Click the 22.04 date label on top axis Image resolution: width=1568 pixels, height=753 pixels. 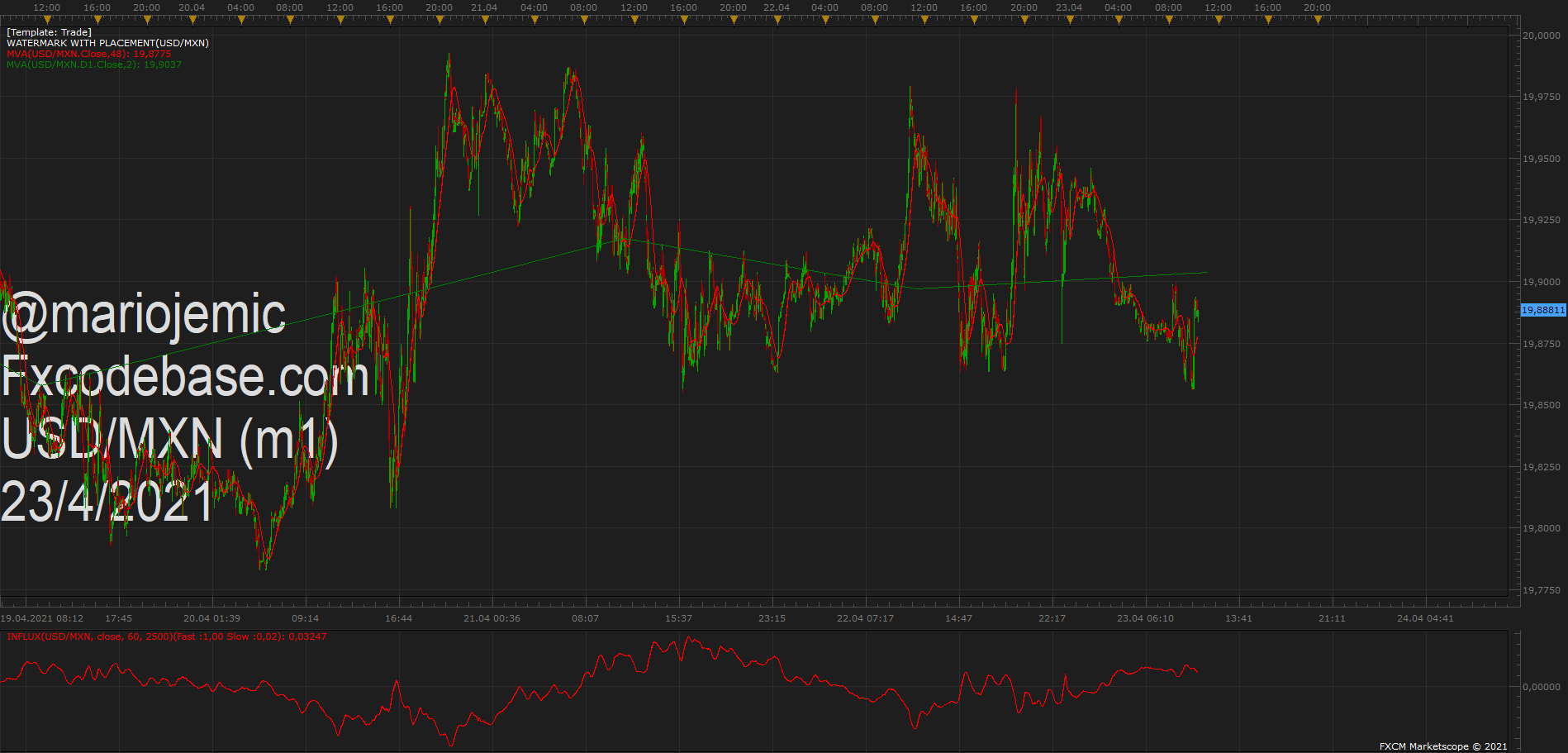[x=777, y=7]
